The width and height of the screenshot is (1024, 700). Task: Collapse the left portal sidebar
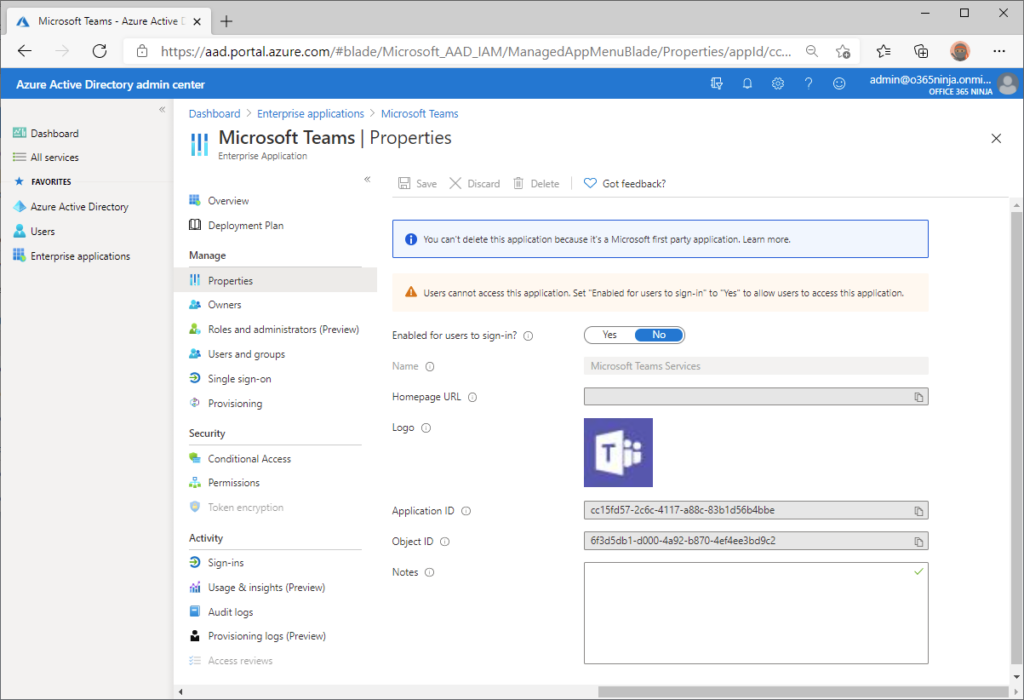pyautogui.click(x=162, y=109)
